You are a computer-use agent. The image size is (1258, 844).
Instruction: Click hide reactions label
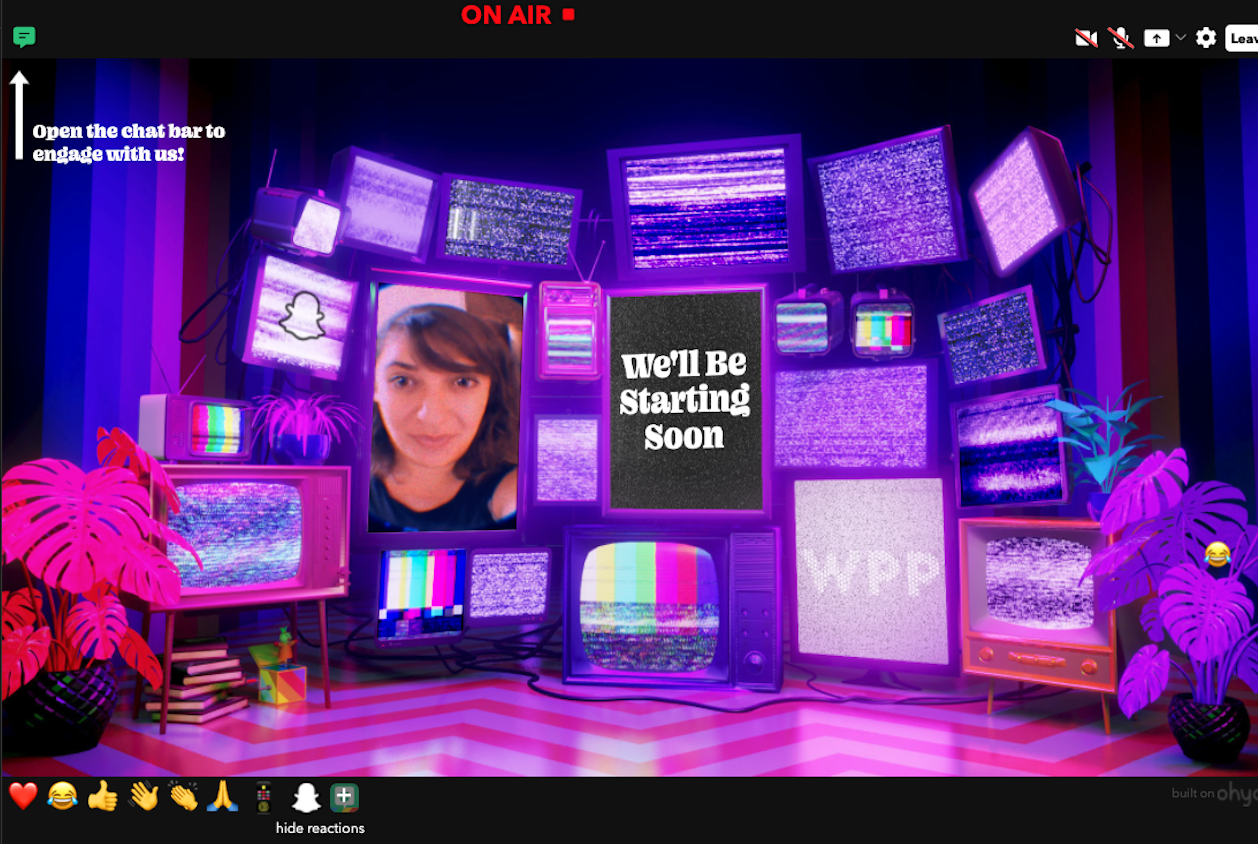(x=320, y=828)
